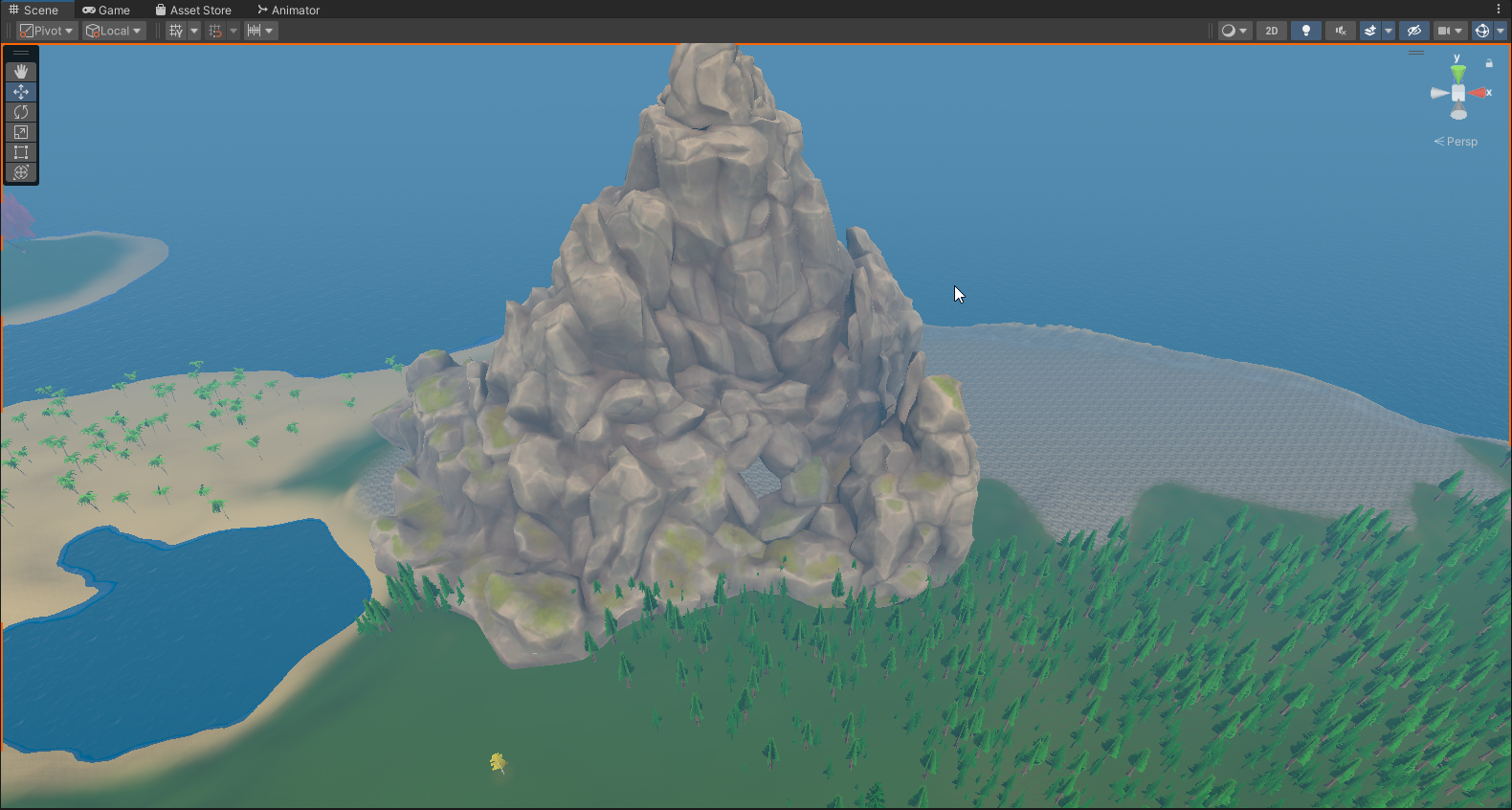1512x810 pixels.
Task: Select the Move tool
Action: pyautogui.click(x=21, y=92)
